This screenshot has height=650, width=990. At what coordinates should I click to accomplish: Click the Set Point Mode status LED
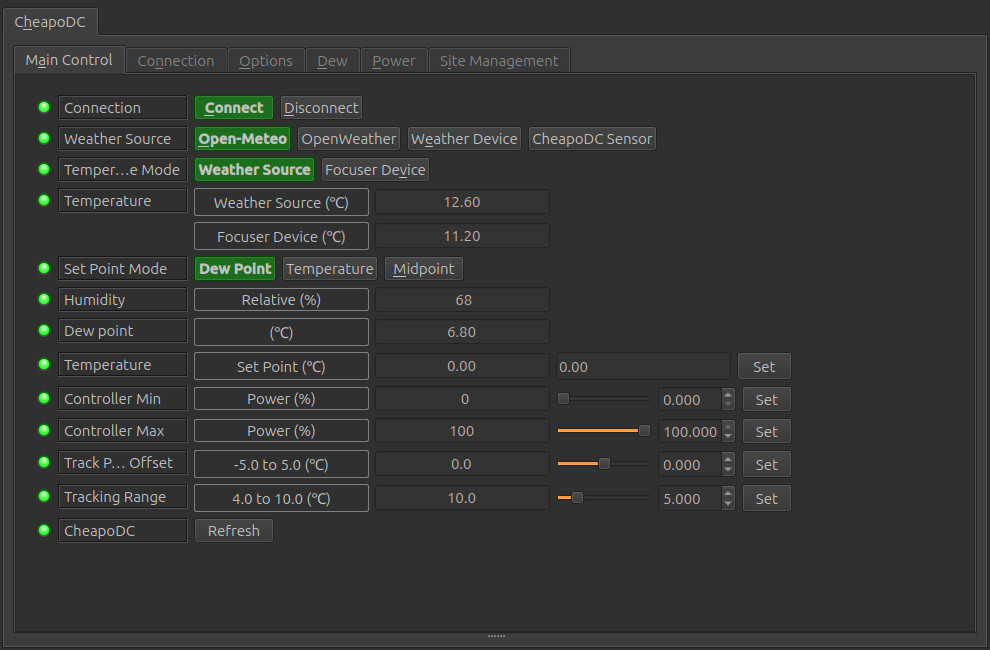coord(43,268)
